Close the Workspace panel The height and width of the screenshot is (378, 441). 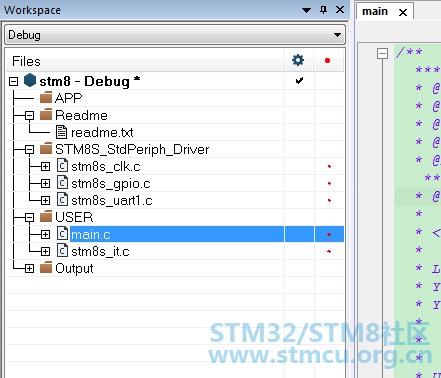(340, 10)
